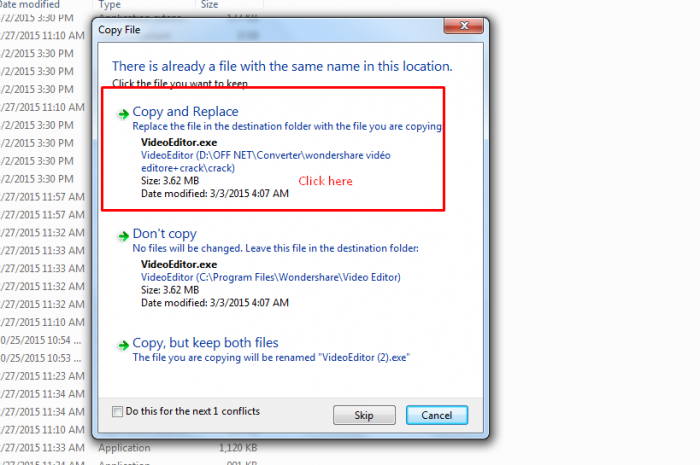700x465 pixels.
Task: Sort by the Date modified column
Action: pyautogui.click(x=30, y=5)
